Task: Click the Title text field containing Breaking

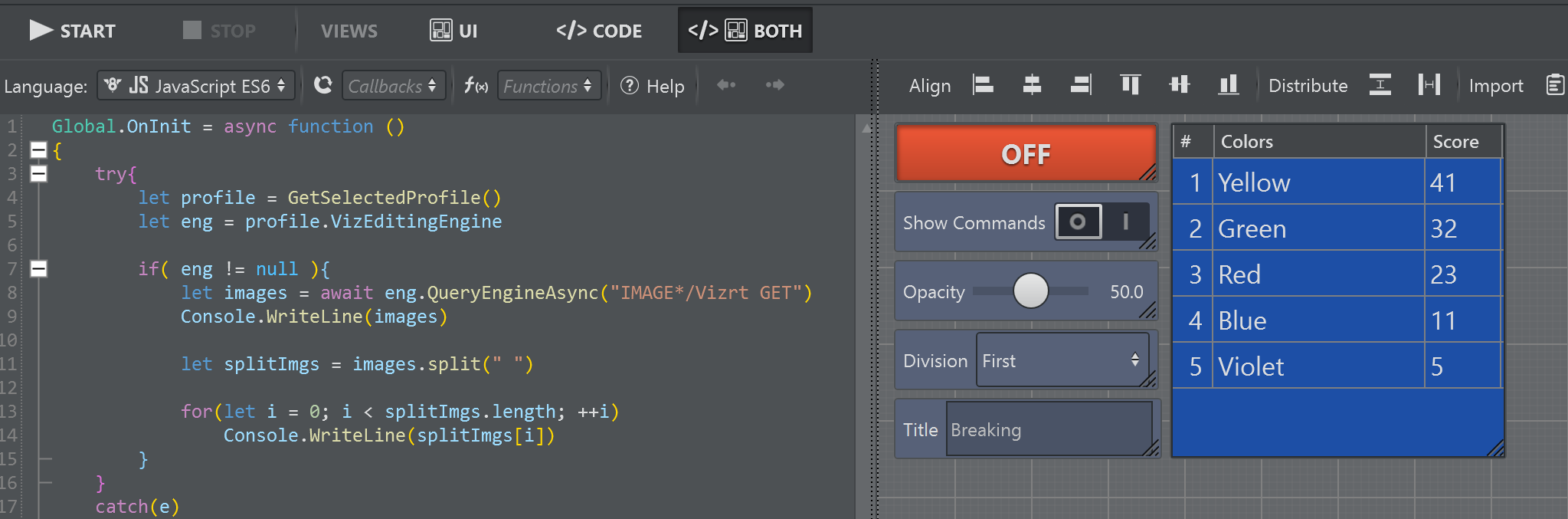Action: (1048, 430)
